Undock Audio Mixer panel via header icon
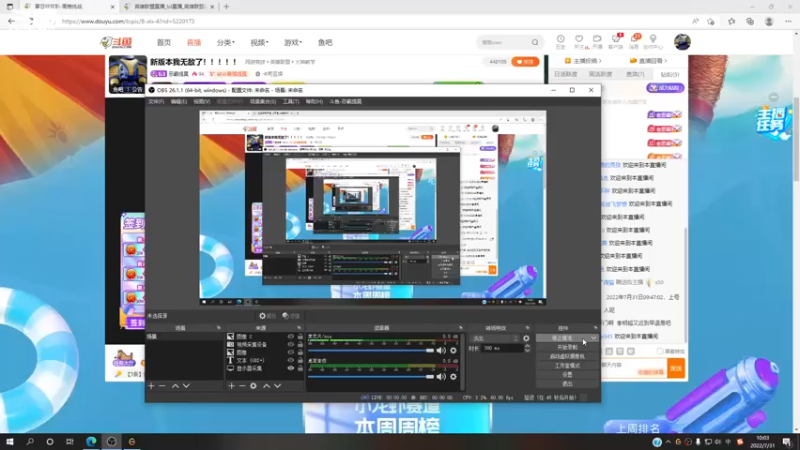Image resolution: width=800 pixels, height=450 pixels. tap(461, 328)
